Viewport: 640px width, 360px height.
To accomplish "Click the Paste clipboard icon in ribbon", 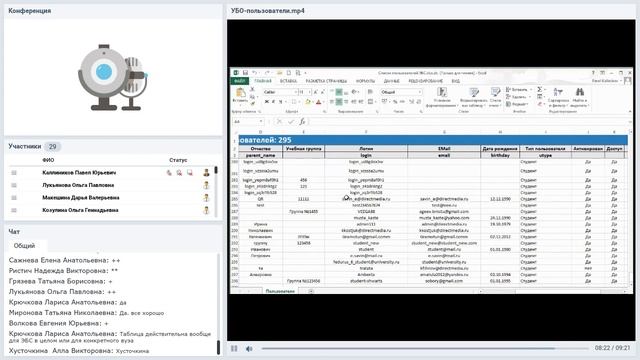I will click(240, 93).
